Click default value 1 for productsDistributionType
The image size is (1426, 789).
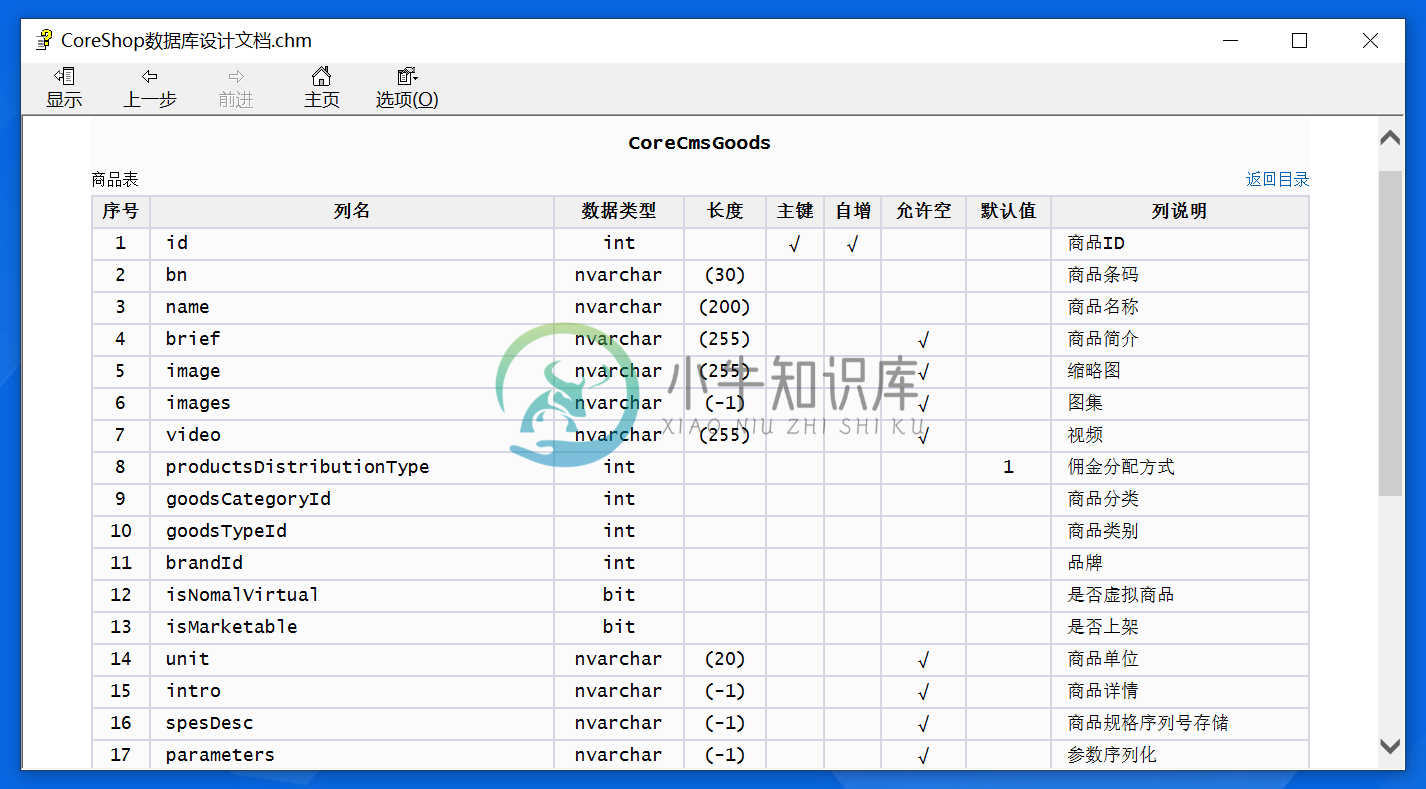tap(1008, 467)
